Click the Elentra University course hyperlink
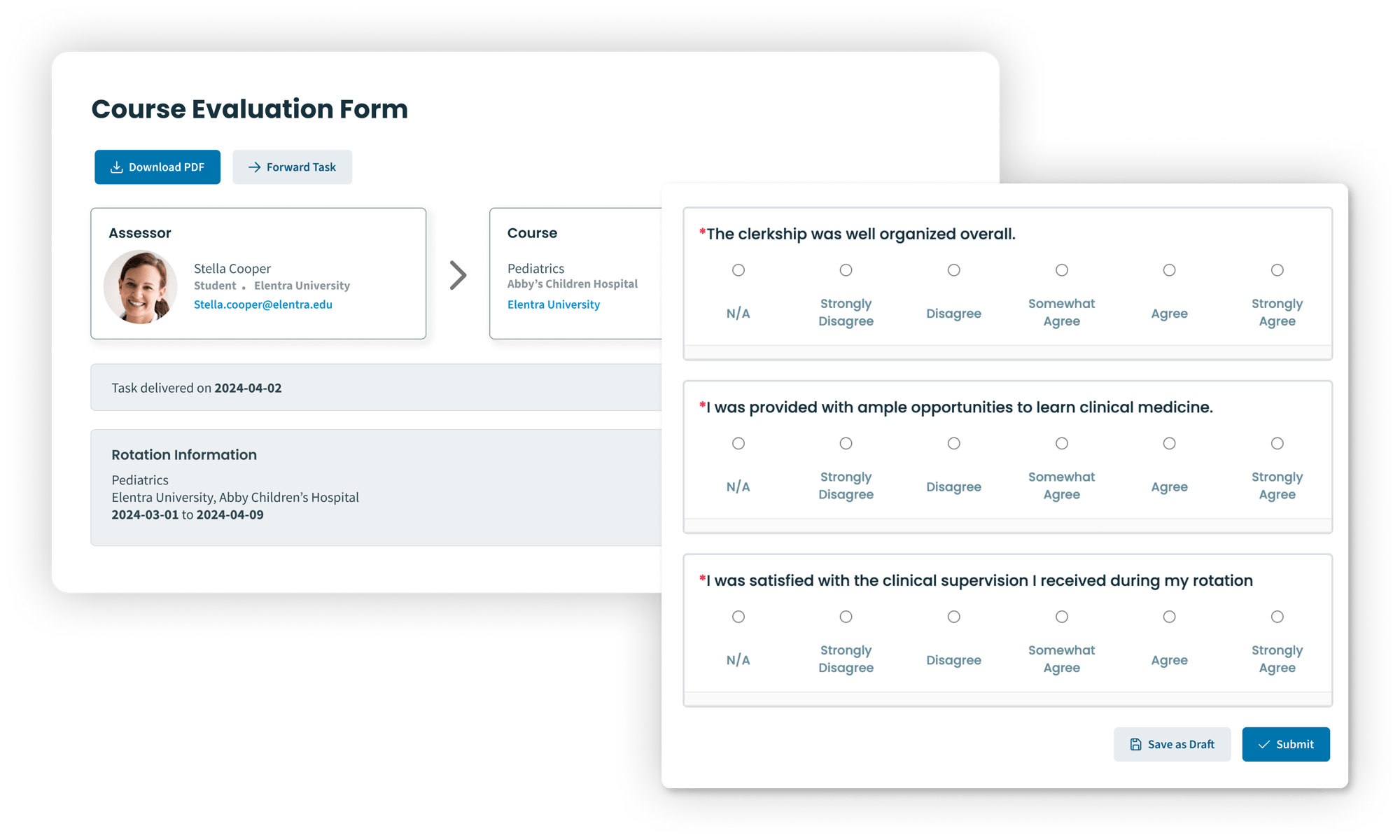Image resolution: width=1400 pixels, height=840 pixels. 554,302
